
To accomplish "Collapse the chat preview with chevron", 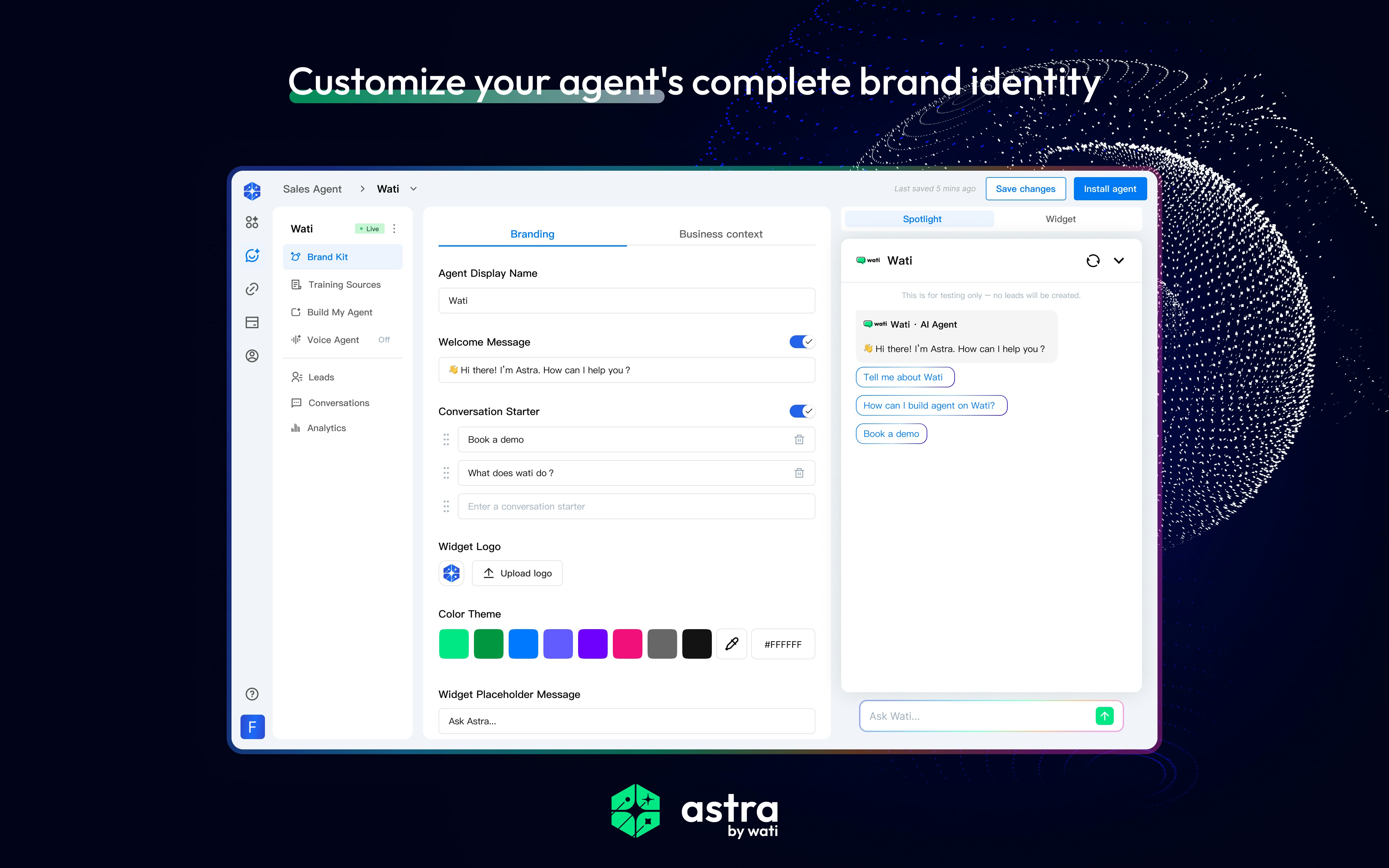I will (x=1119, y=261).
